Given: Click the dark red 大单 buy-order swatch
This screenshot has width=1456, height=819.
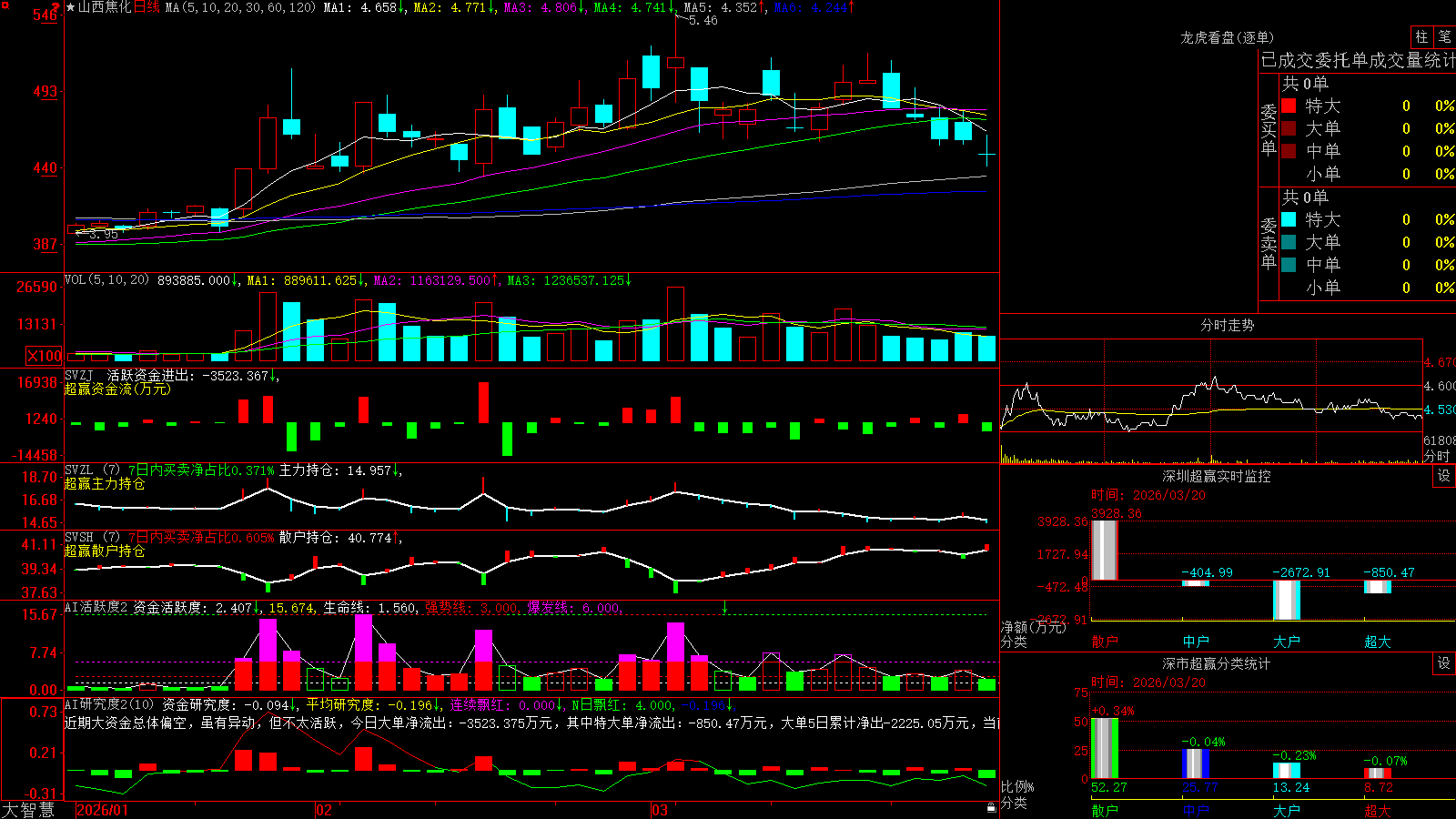Looking at the screenshot, I should (1289, 128).
